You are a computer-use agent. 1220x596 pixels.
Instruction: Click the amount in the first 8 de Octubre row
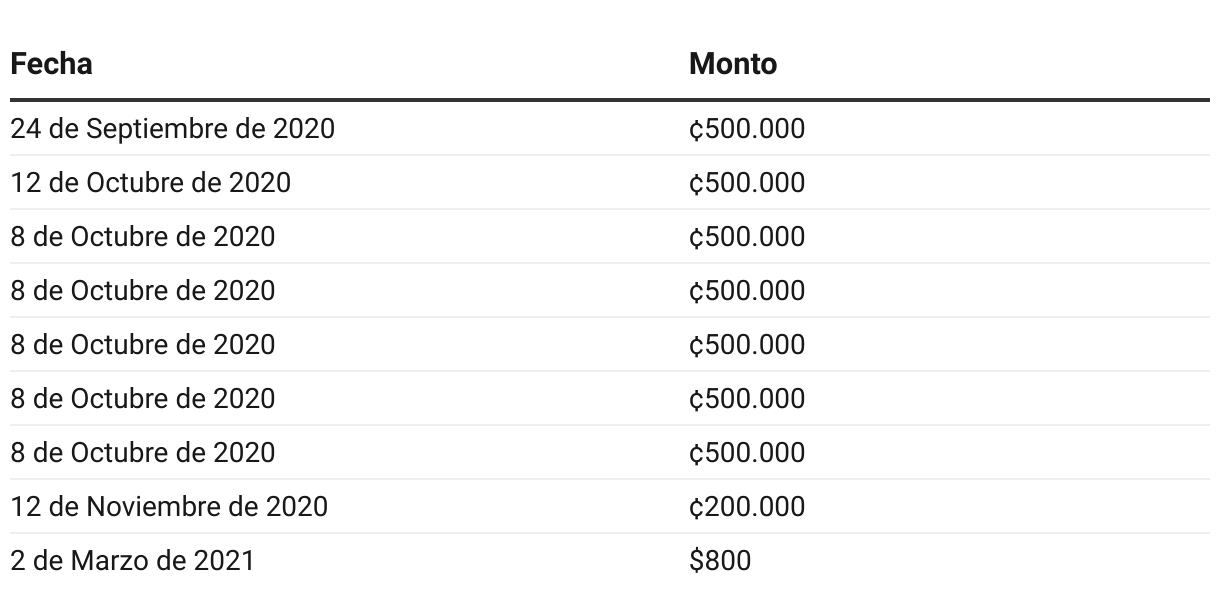[746, 237]
